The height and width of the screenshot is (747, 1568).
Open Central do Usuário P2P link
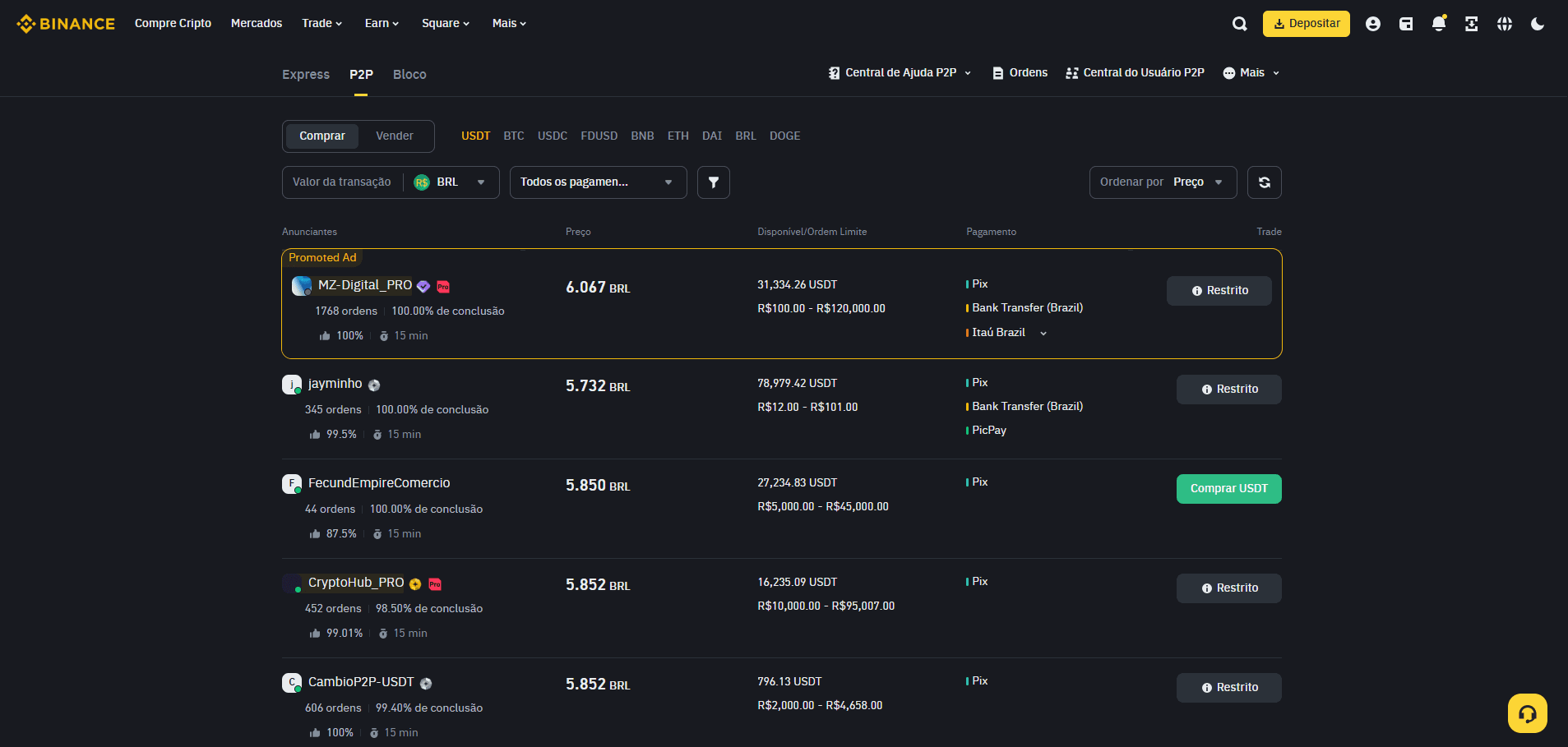pyautogui.click(x=1135, y=73)
